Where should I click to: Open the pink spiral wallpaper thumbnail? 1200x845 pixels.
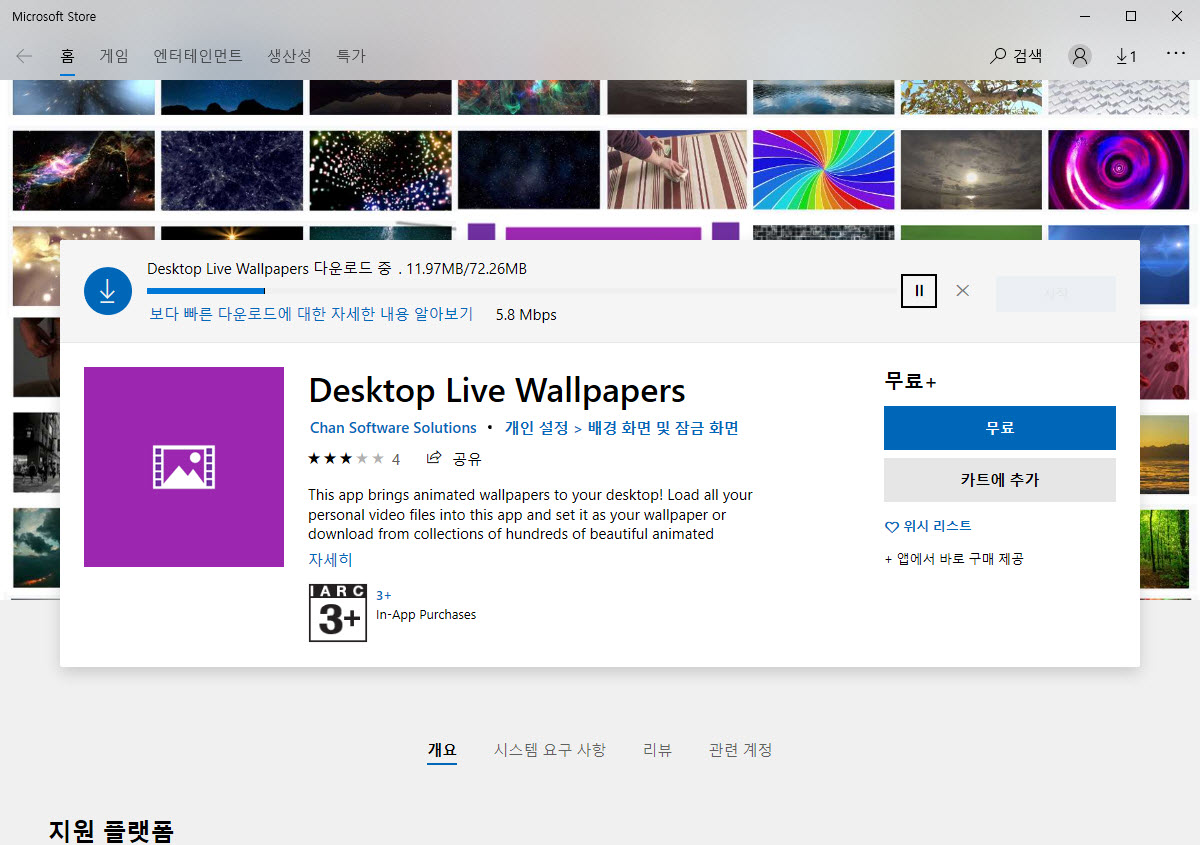pyautogui.click(x=1118, y=170)
